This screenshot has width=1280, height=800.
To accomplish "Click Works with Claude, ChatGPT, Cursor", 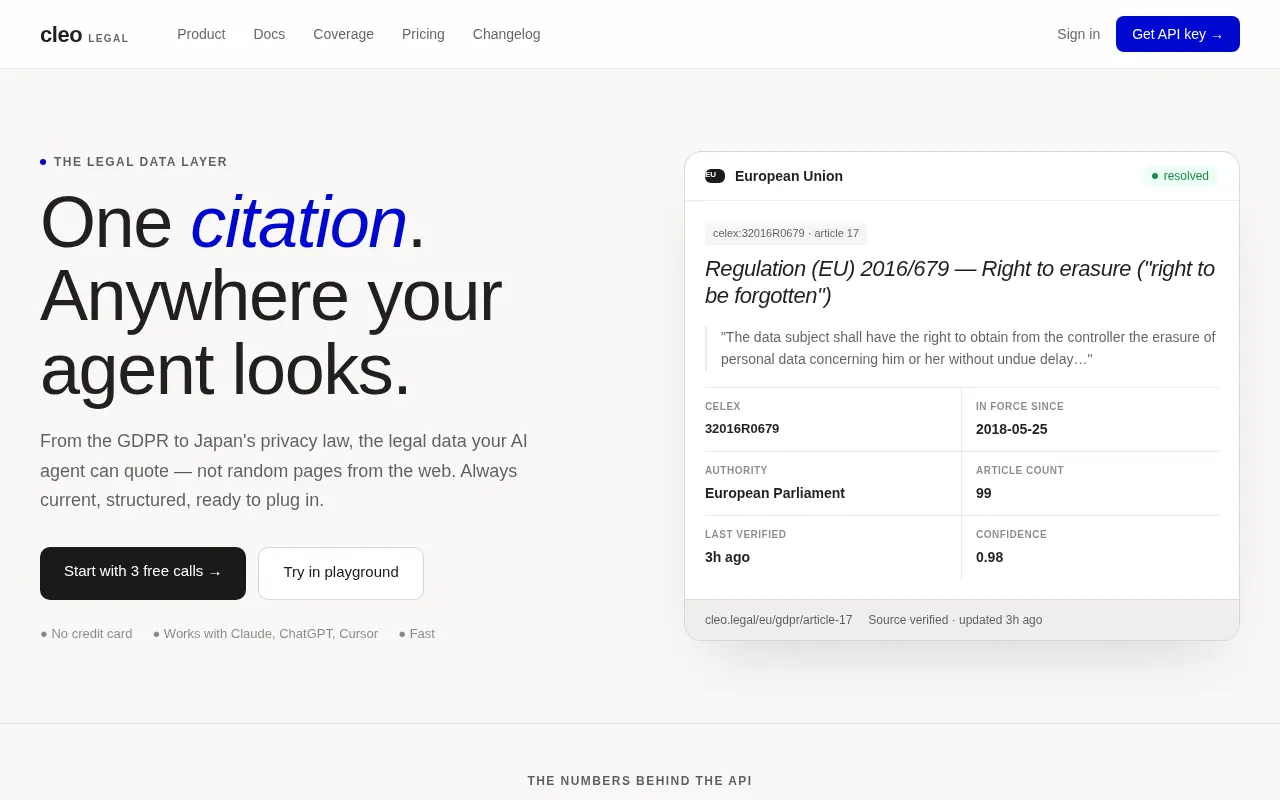I will pyautogui.click(x=265, y=633).
